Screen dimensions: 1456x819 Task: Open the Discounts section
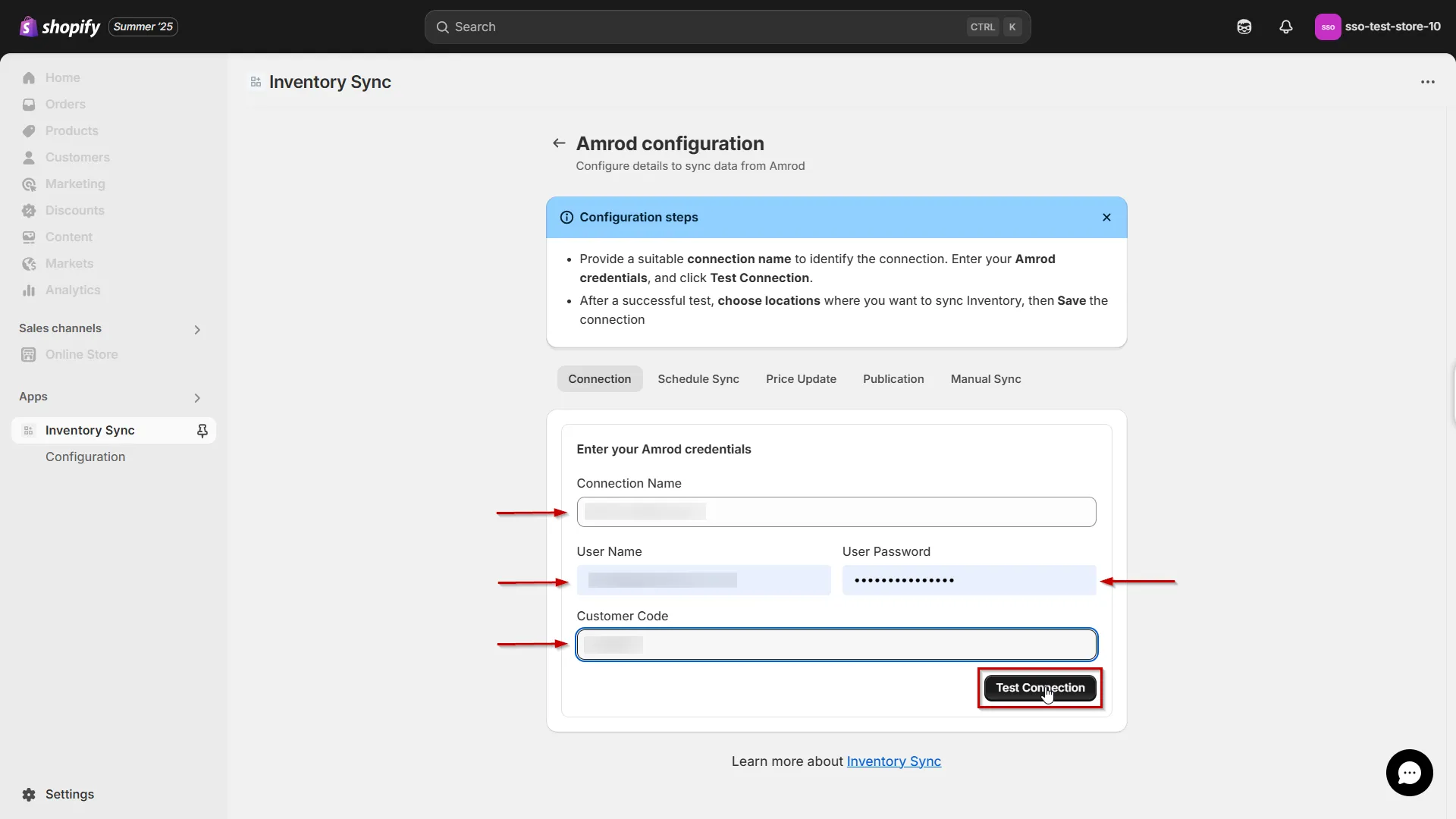[x=75, y=210]
